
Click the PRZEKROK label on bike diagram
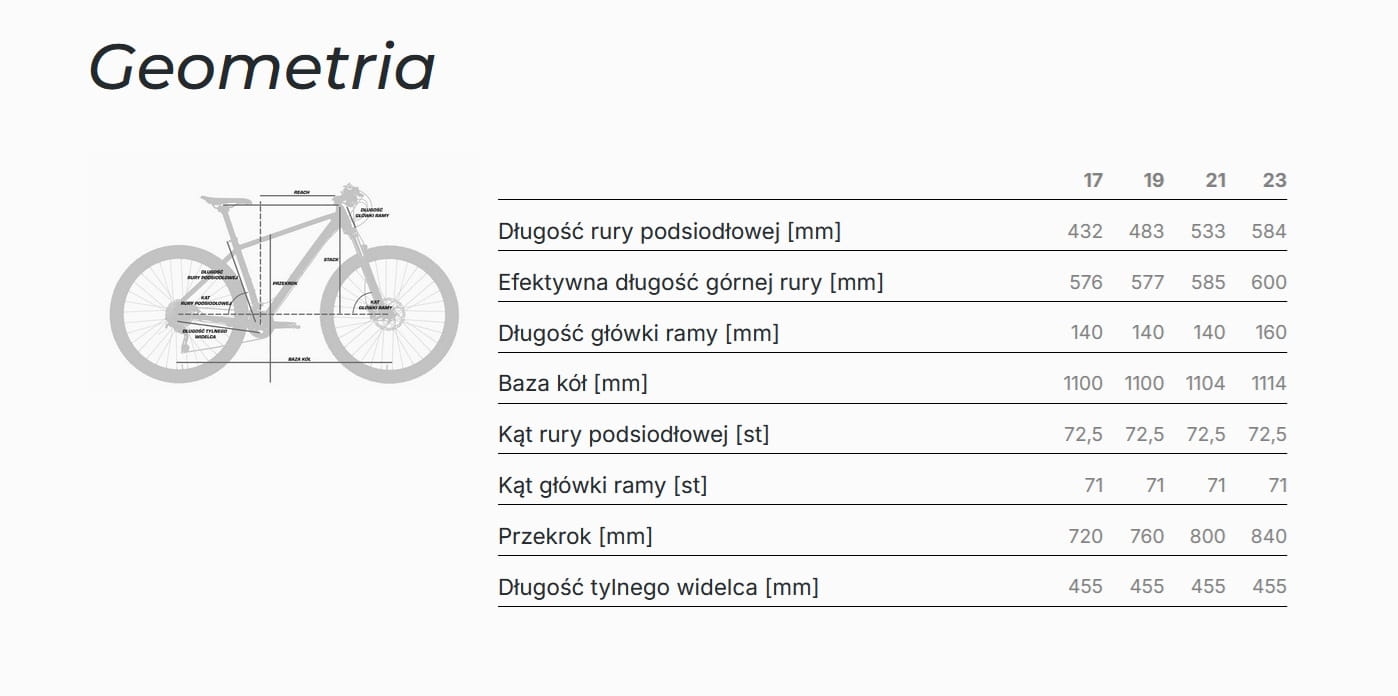point(285,283)
